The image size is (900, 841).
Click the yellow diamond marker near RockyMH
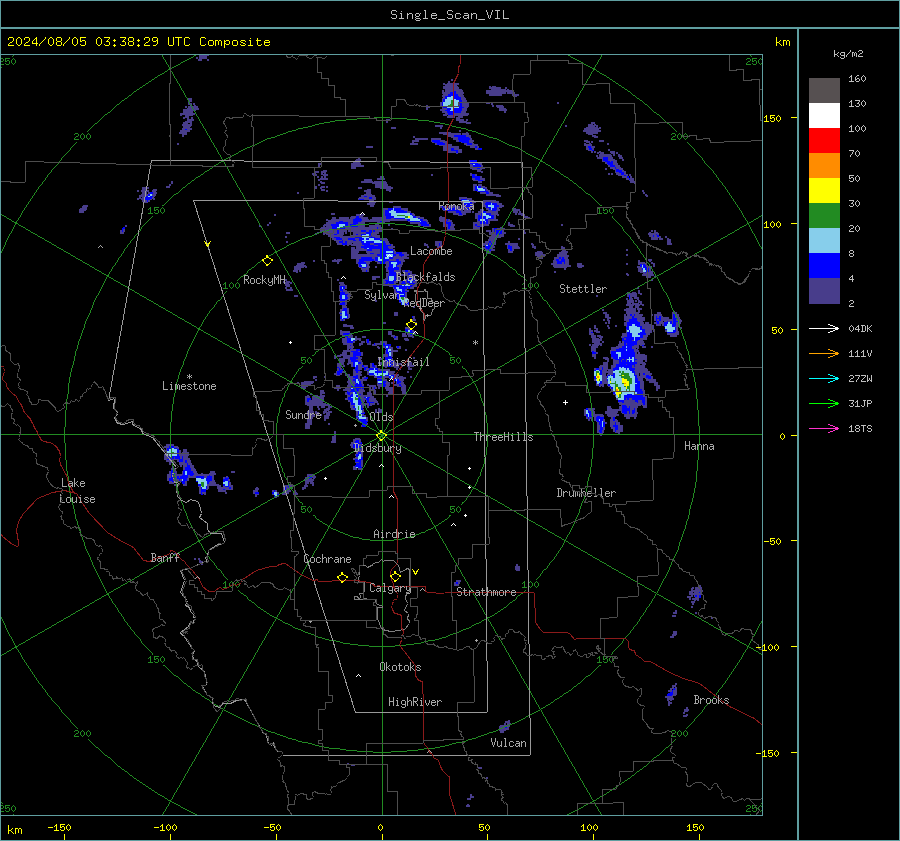[267, 261]
